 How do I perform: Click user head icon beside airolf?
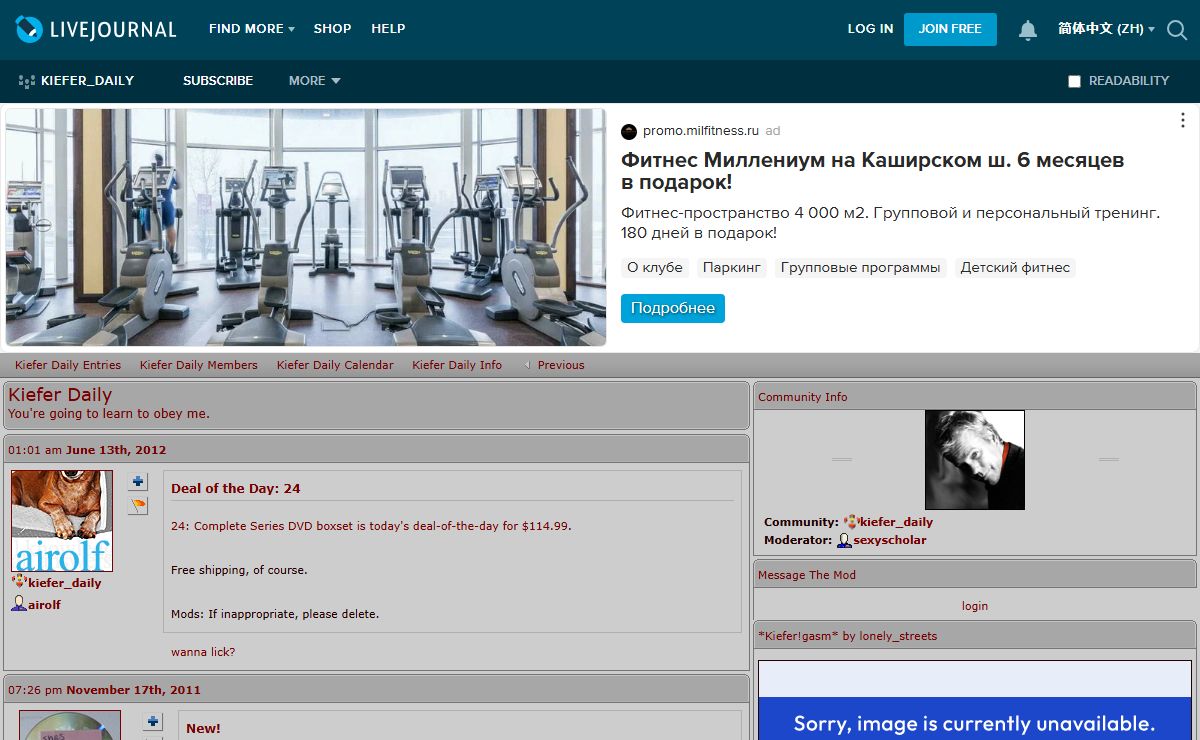click(19, 604)
